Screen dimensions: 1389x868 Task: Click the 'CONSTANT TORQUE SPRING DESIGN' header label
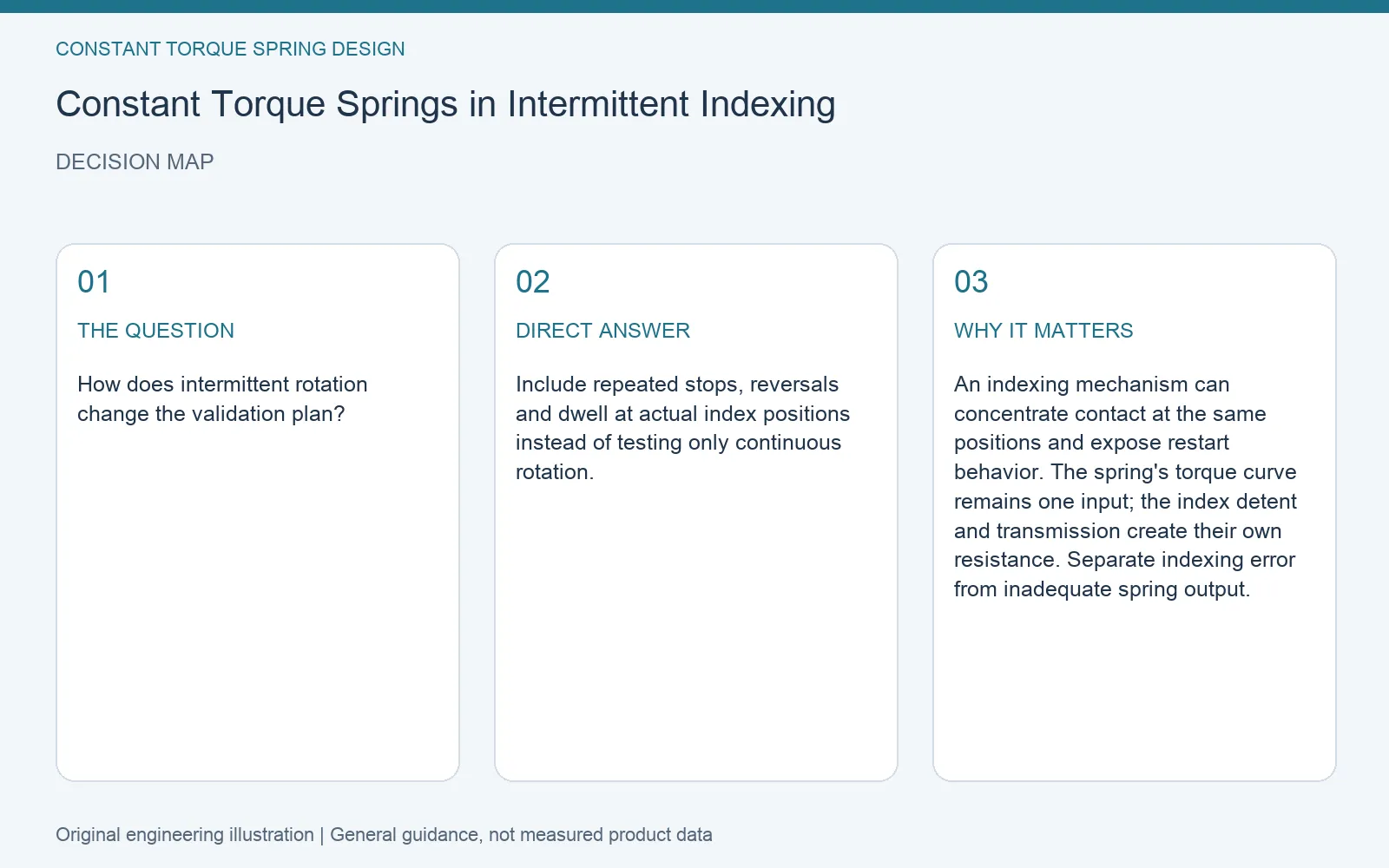click(230, 49)
